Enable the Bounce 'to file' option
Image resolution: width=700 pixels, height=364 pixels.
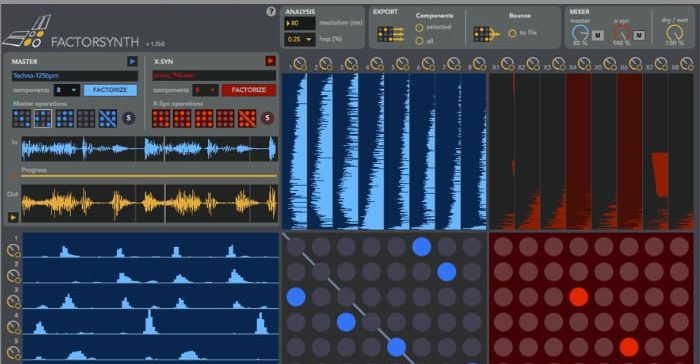512,33
